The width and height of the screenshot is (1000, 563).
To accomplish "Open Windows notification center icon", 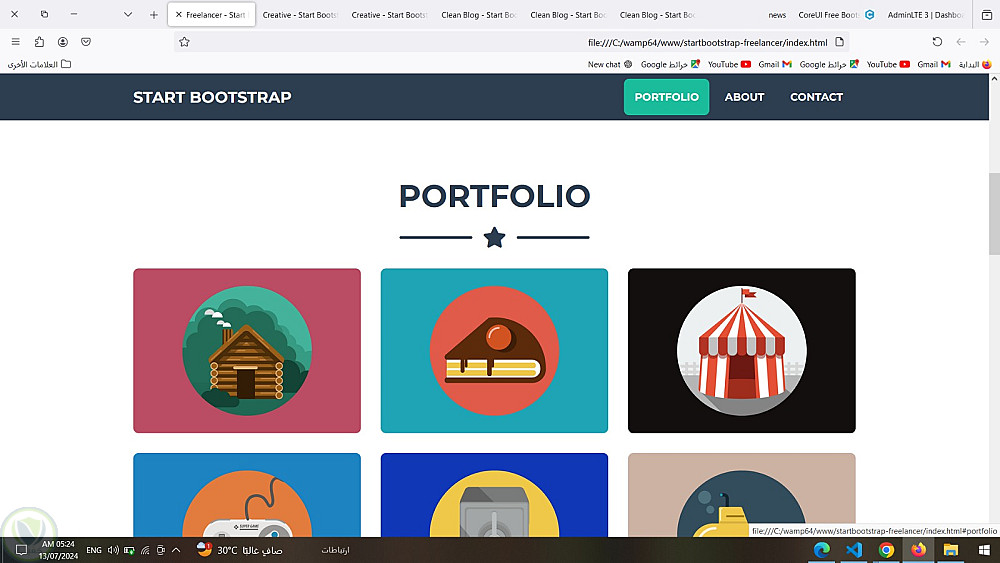I will [21, 550].
